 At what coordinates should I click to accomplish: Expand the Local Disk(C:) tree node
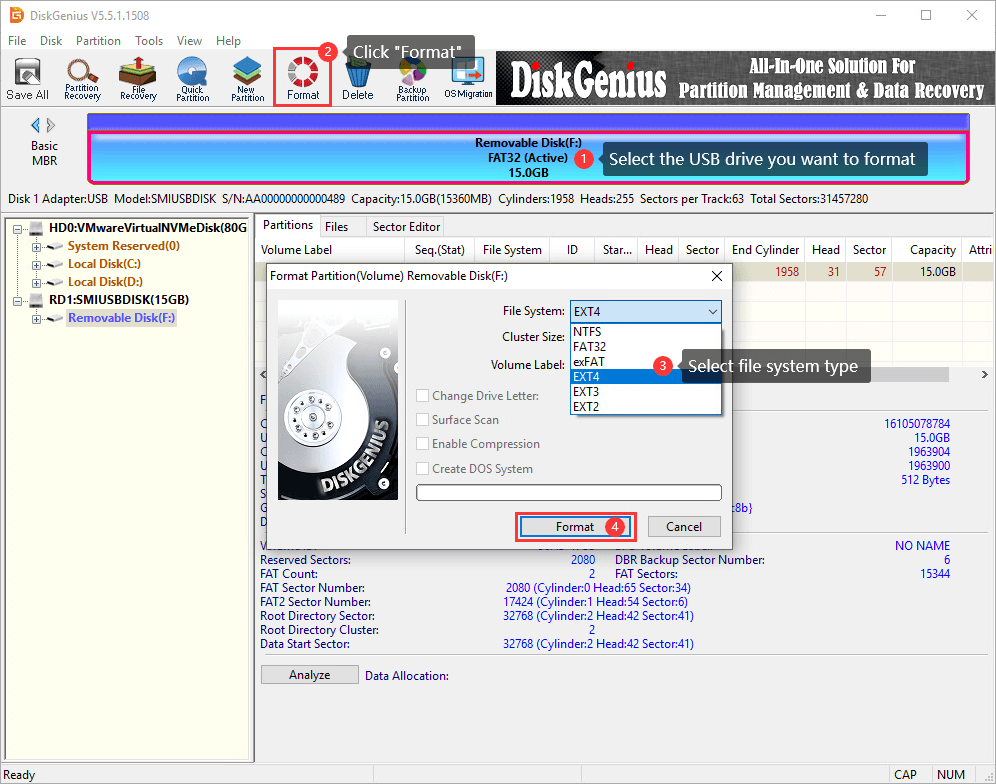[x=36, y=265]
